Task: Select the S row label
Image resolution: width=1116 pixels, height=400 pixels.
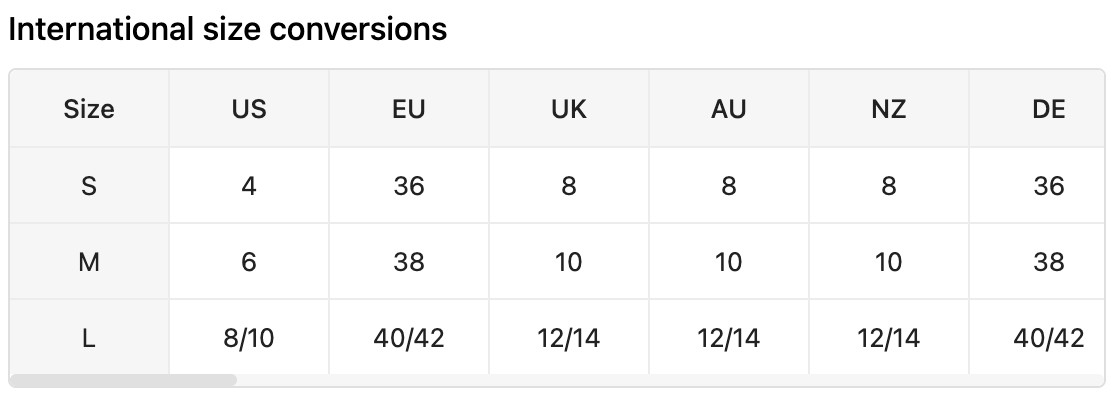Action: [x=89, y=186]
